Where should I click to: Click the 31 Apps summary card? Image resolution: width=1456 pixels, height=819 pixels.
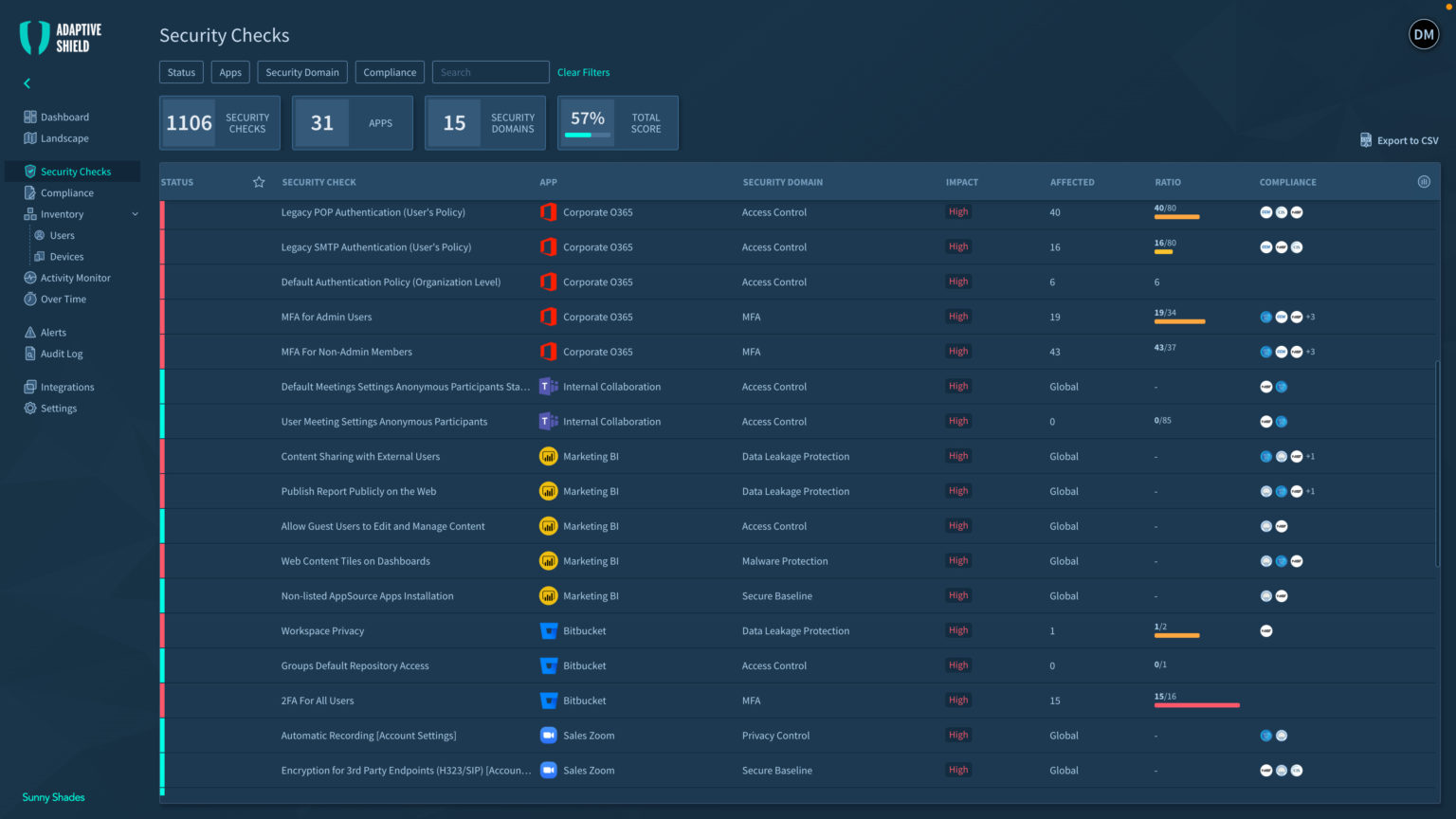[x=353, y=123]
